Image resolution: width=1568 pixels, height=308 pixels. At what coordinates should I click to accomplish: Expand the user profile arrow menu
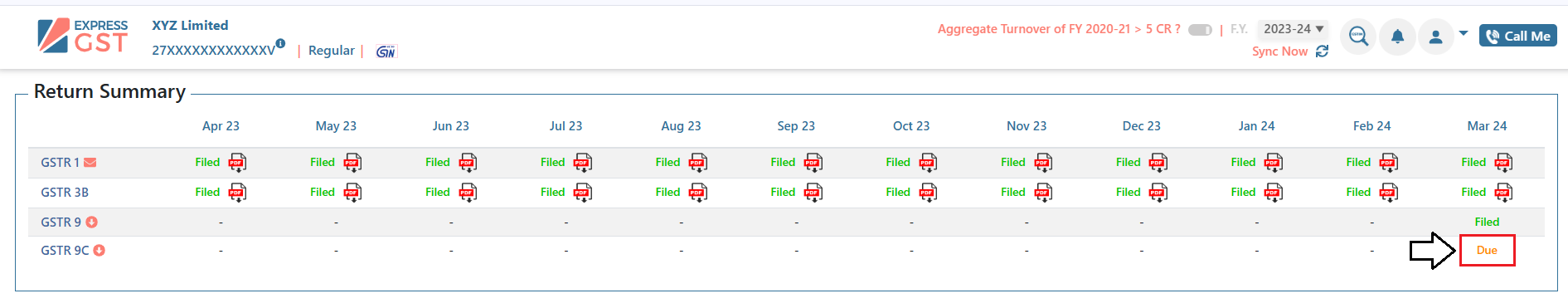1464,34
